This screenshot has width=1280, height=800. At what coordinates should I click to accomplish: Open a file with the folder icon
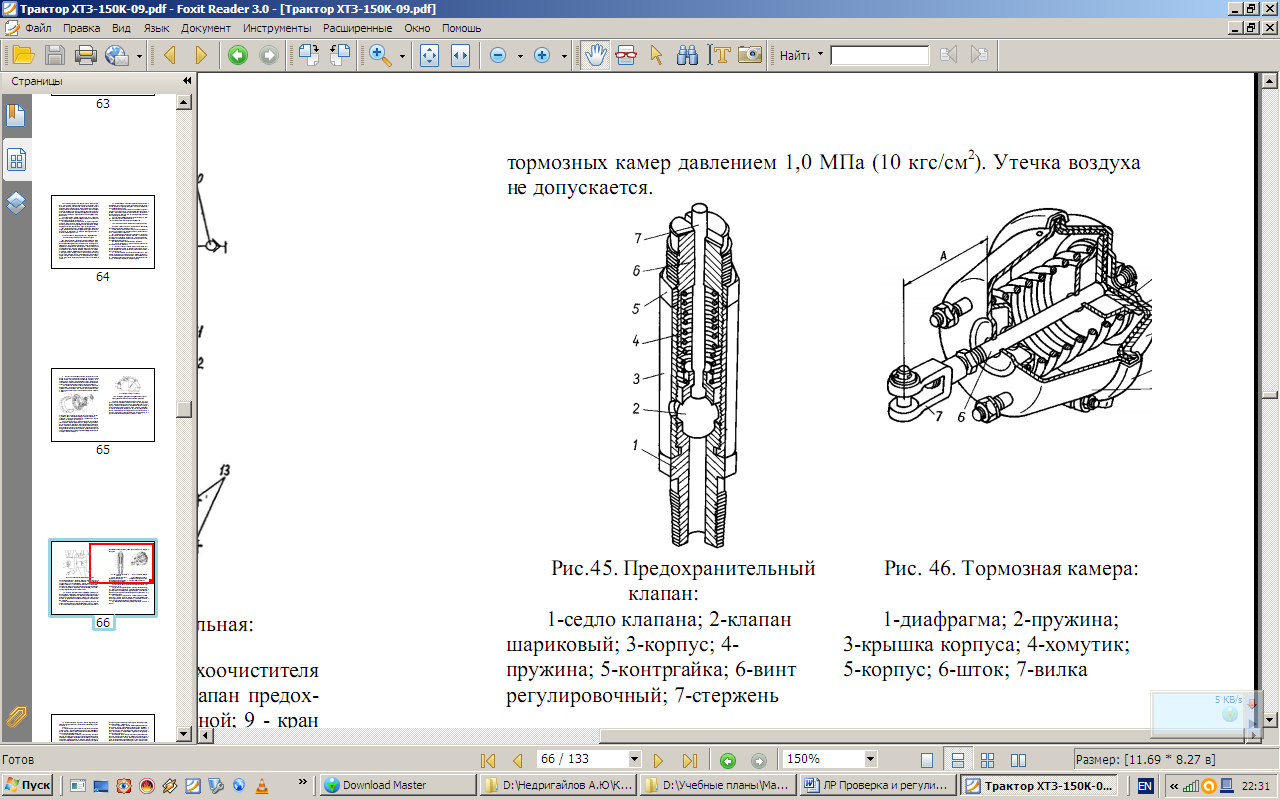(x=23, y=55)
